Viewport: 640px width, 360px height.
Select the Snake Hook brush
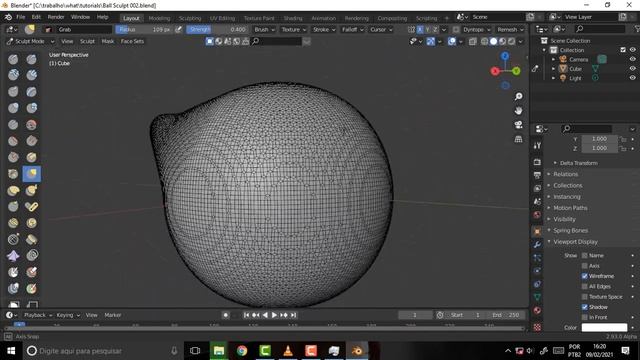31,190
